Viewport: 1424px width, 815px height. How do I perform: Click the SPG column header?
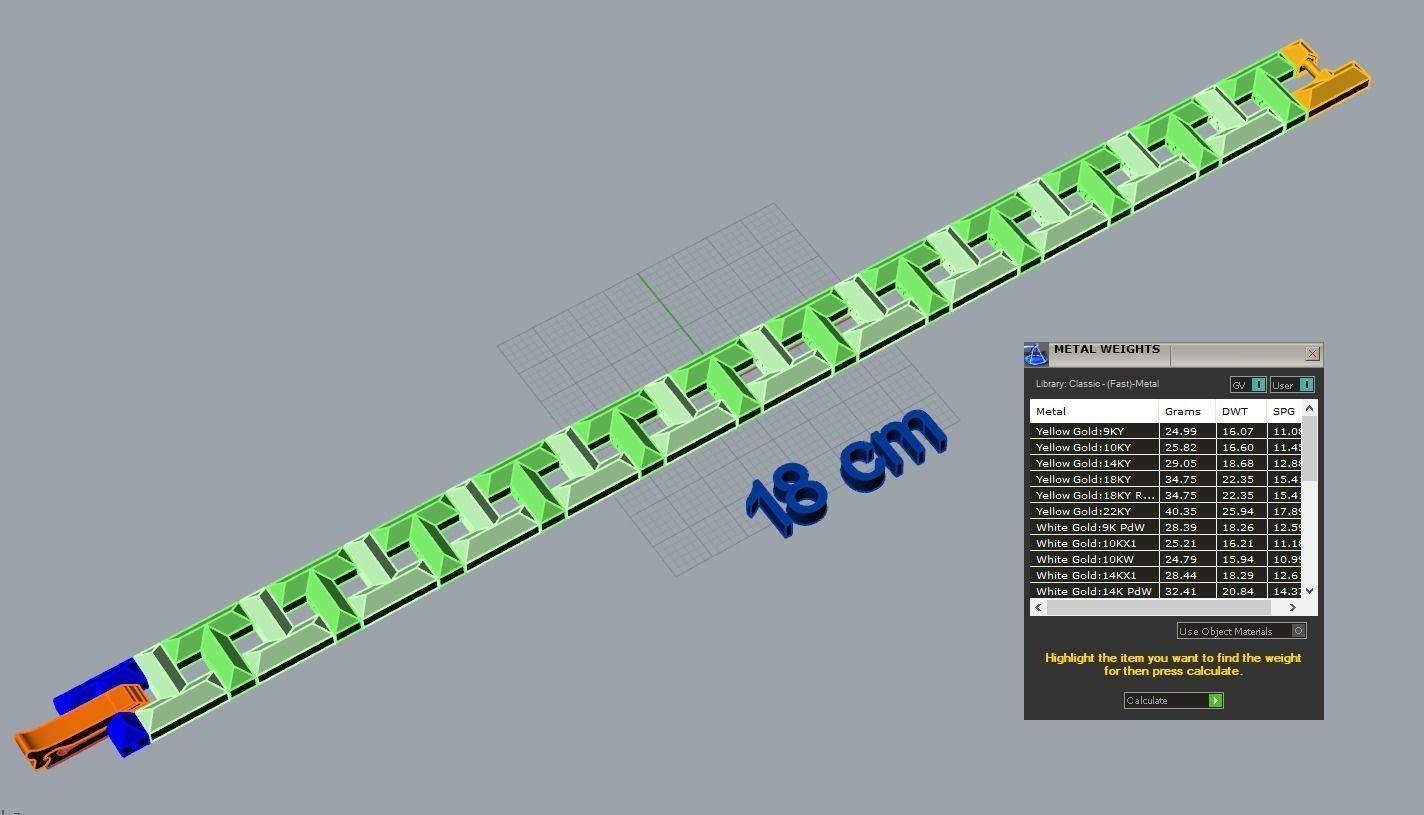[x=1284, y=411]
